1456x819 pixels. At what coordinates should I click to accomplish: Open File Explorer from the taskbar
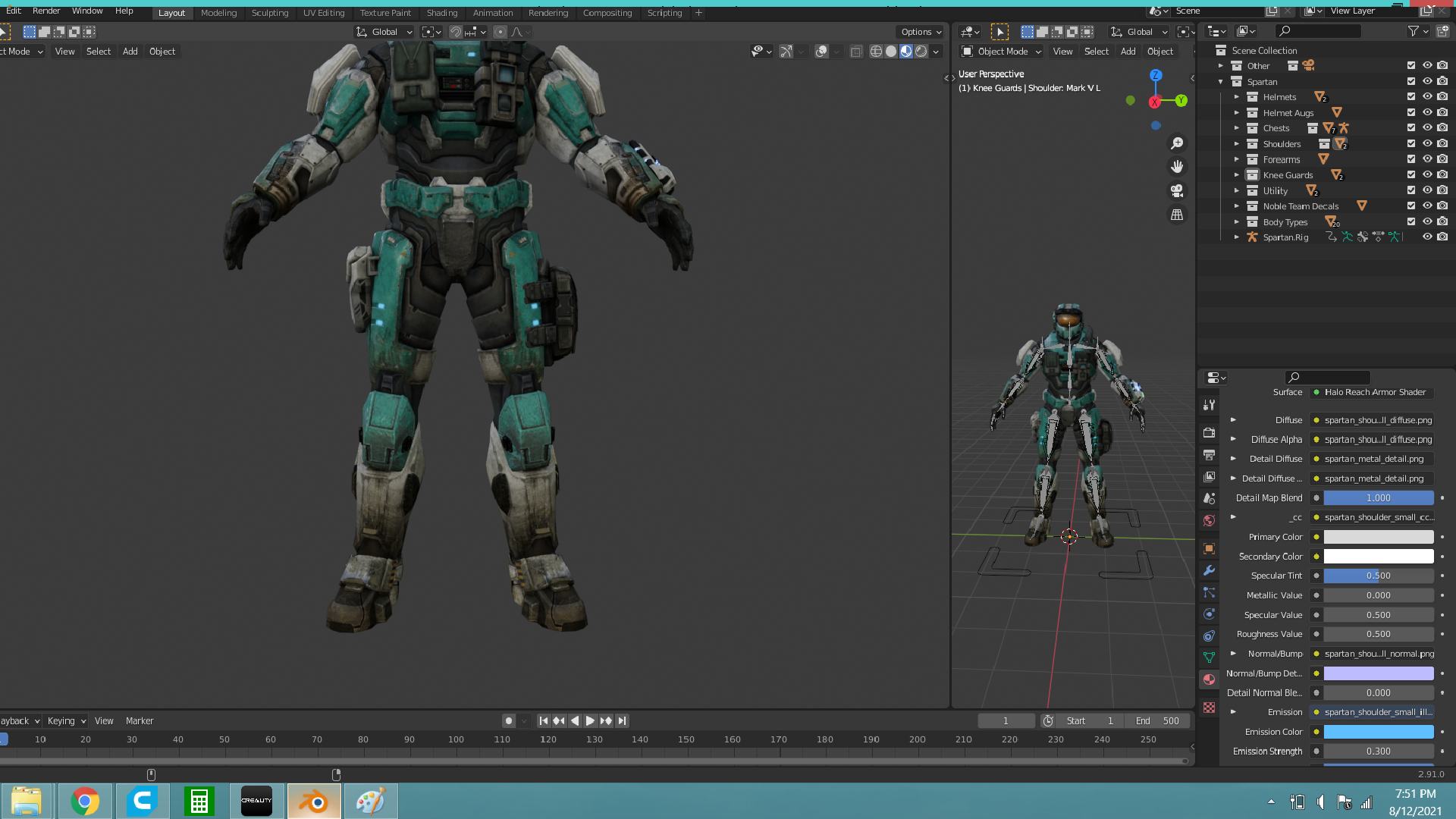pos(27,802)
